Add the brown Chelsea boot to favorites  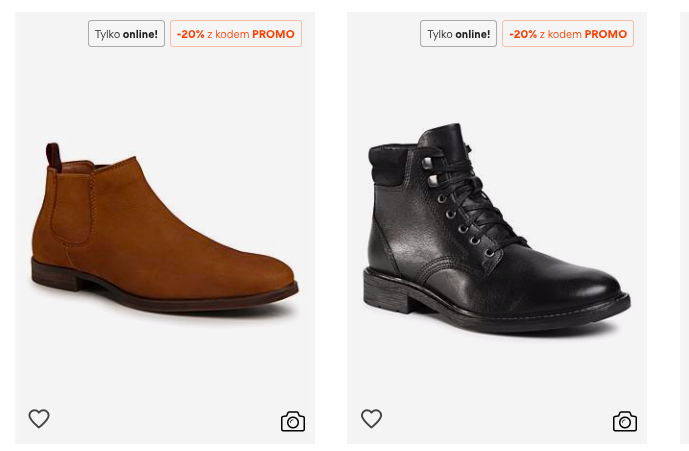point(39,419)
